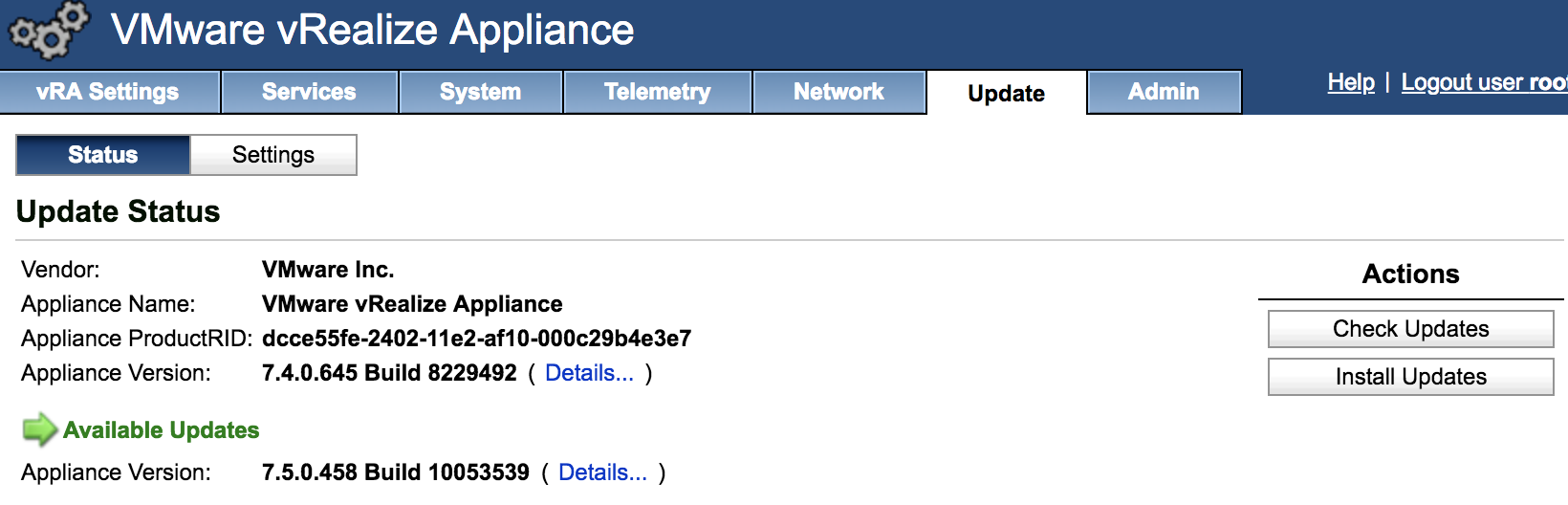Click the Install Updates button
The width and height of the screenshot is (1568, 505).
click(x=1410, y=377)
